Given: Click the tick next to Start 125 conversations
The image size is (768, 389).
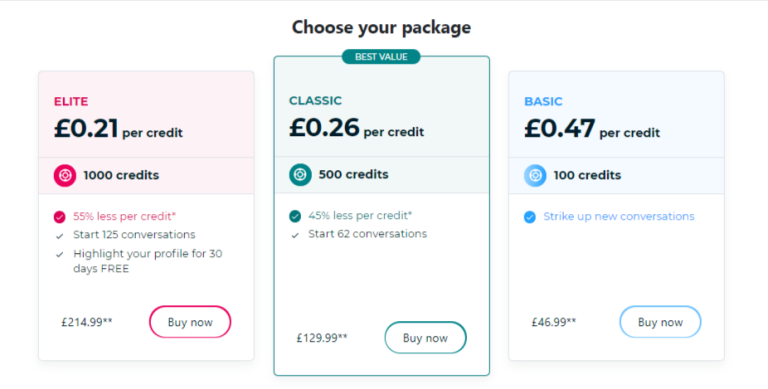Looking at the screenshot, I should coord(60,236).
